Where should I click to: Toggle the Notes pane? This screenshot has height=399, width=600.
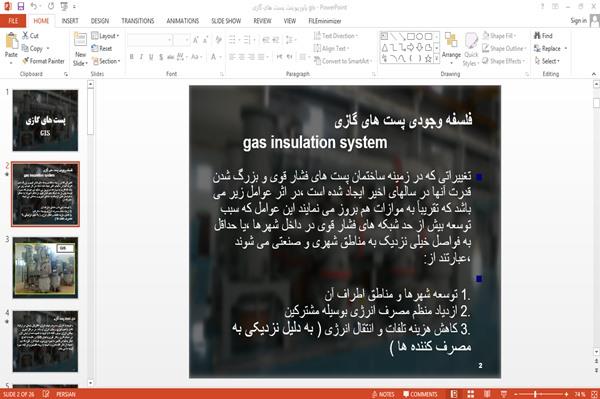[x=383, y=394]
